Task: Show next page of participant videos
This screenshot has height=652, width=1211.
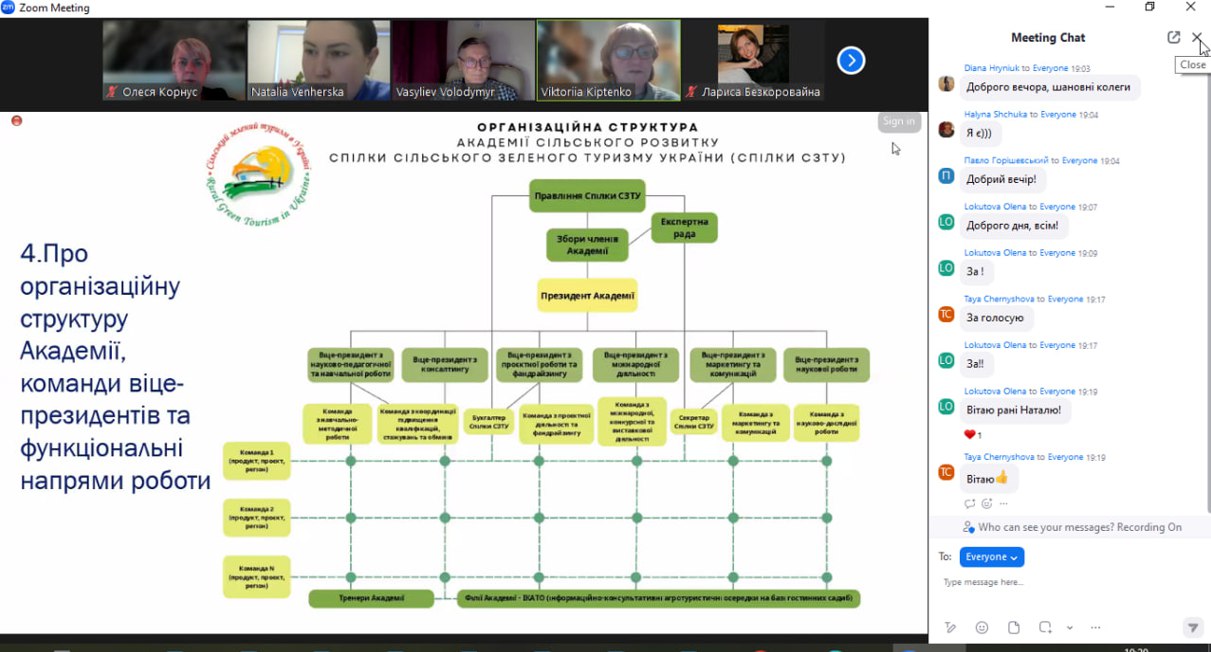Action: (x=851, y=61)
